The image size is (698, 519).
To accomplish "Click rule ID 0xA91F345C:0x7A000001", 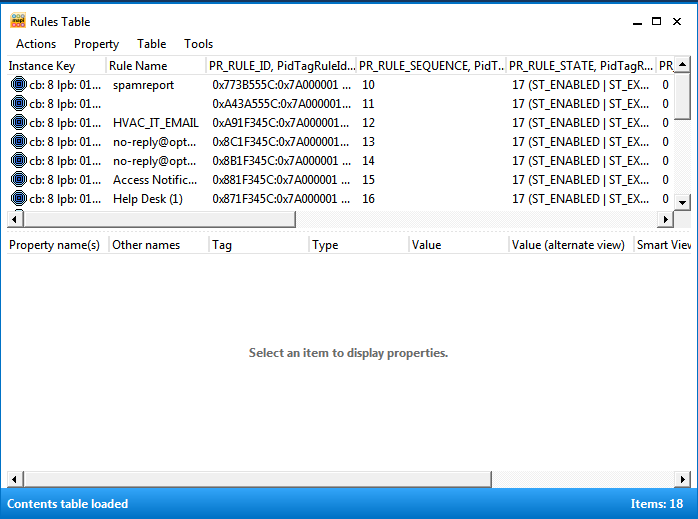I will point(280,123).
